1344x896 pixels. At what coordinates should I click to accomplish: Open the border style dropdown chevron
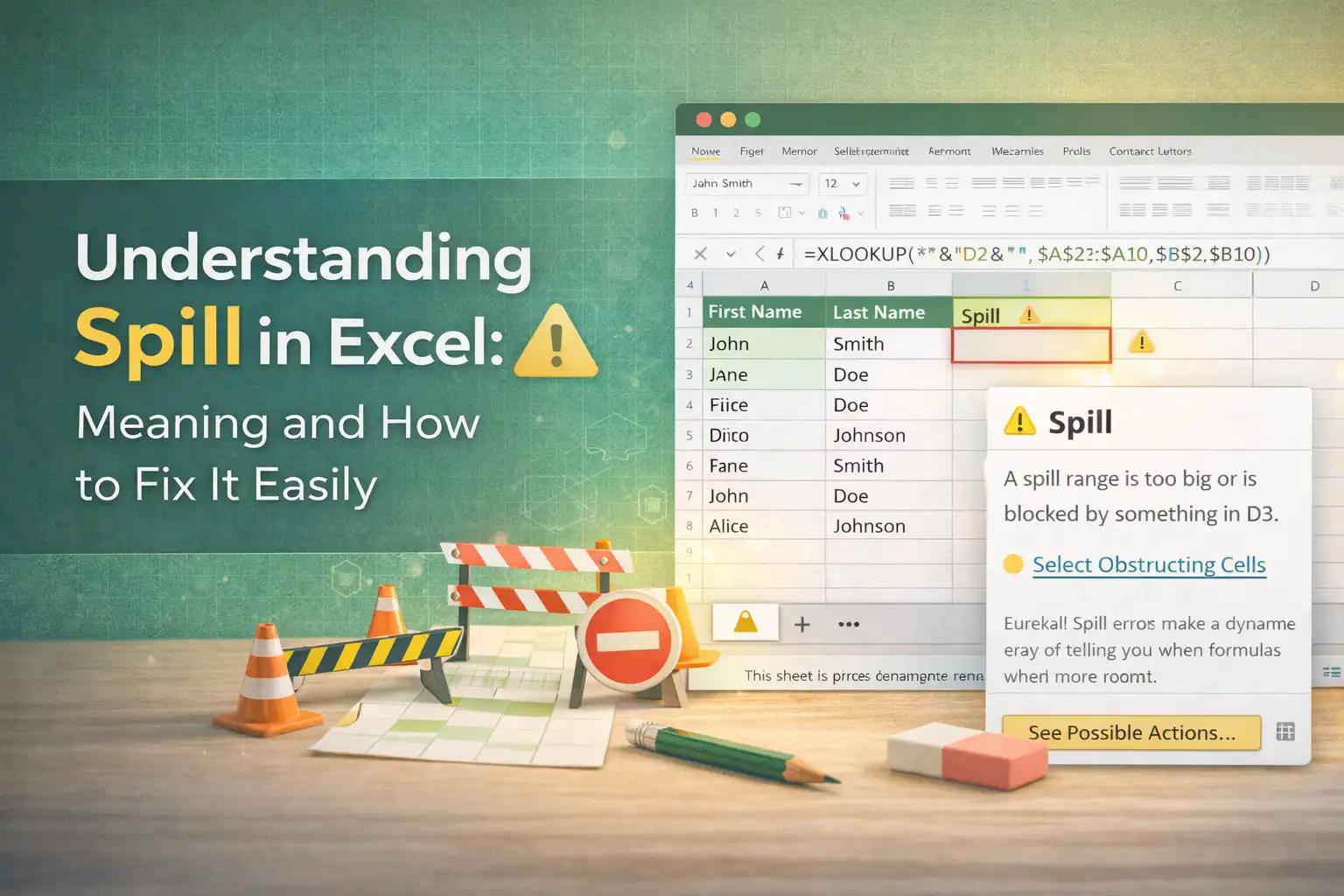tap(801, 213)
